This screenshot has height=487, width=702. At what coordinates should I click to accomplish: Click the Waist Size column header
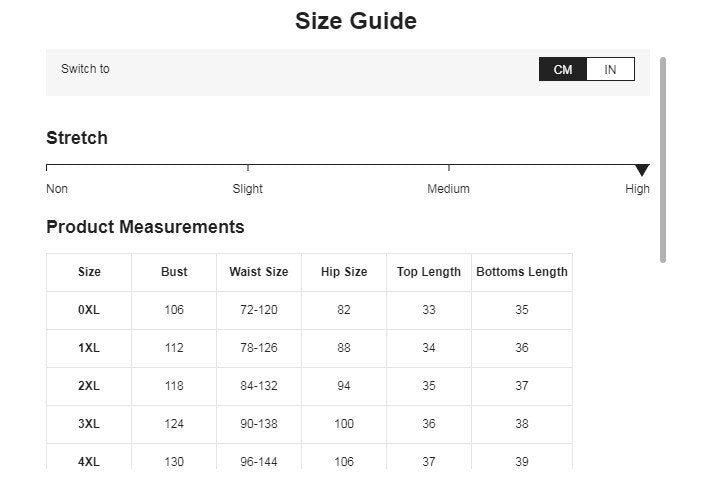tap(259, 272)
